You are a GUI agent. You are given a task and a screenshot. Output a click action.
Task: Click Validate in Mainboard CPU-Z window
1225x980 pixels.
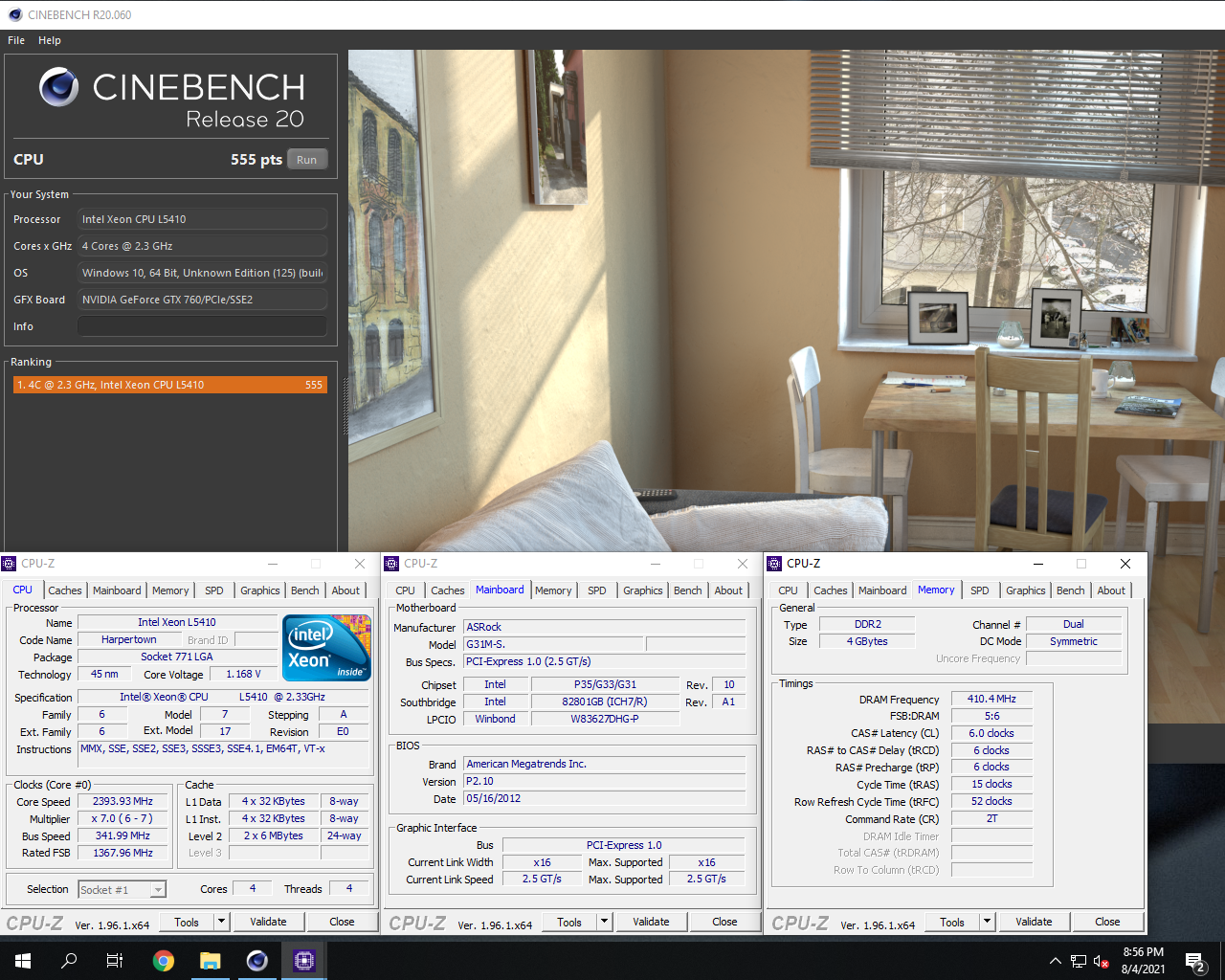pos(651,923)
